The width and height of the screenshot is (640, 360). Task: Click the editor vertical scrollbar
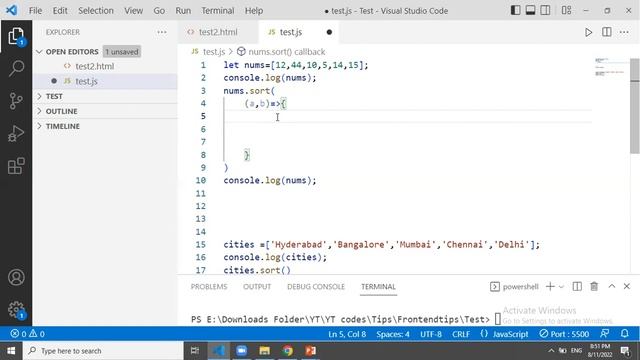pyautogui.click(x=635, y=106)
